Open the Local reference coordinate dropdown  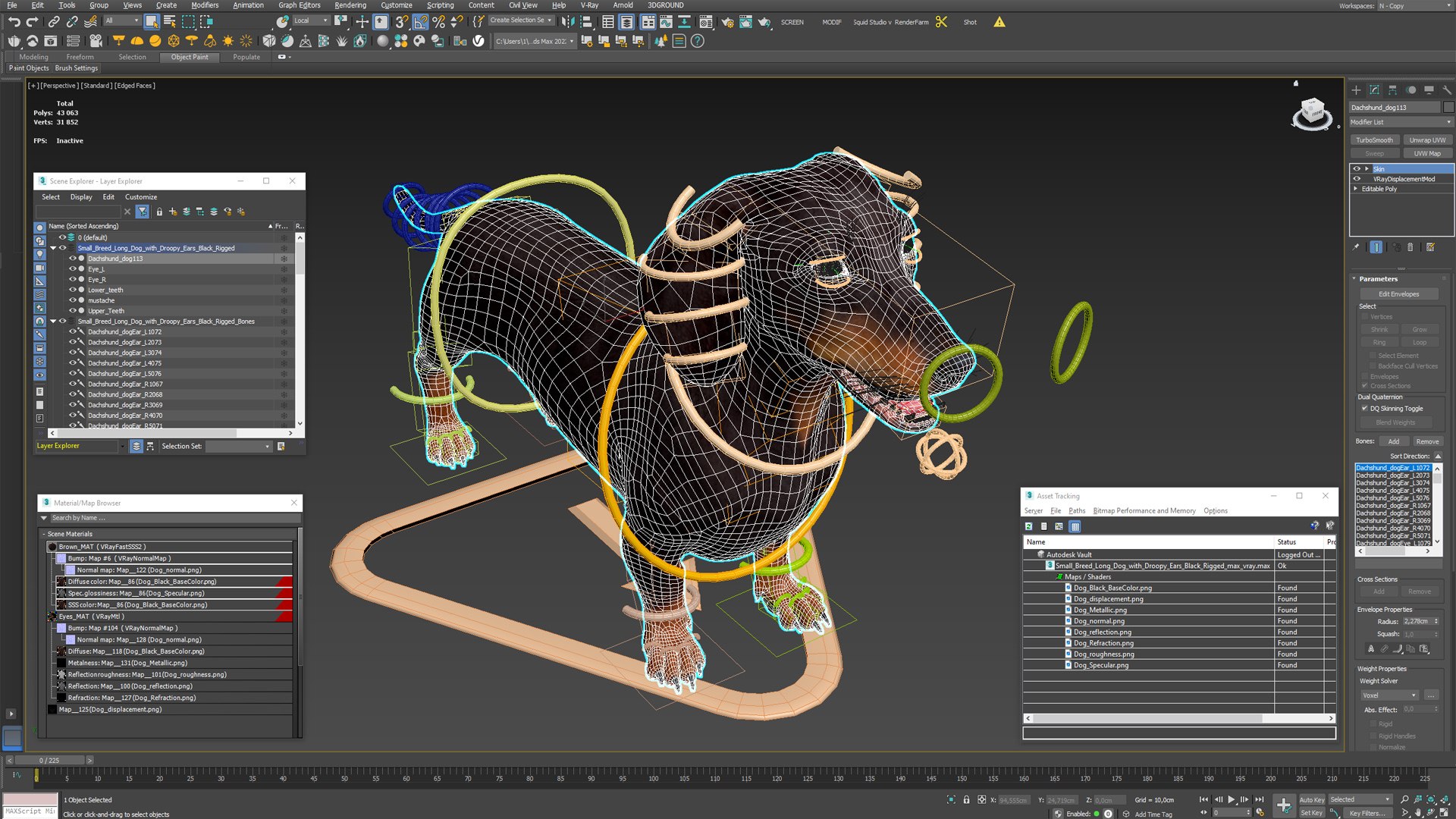tap(311, 21)
